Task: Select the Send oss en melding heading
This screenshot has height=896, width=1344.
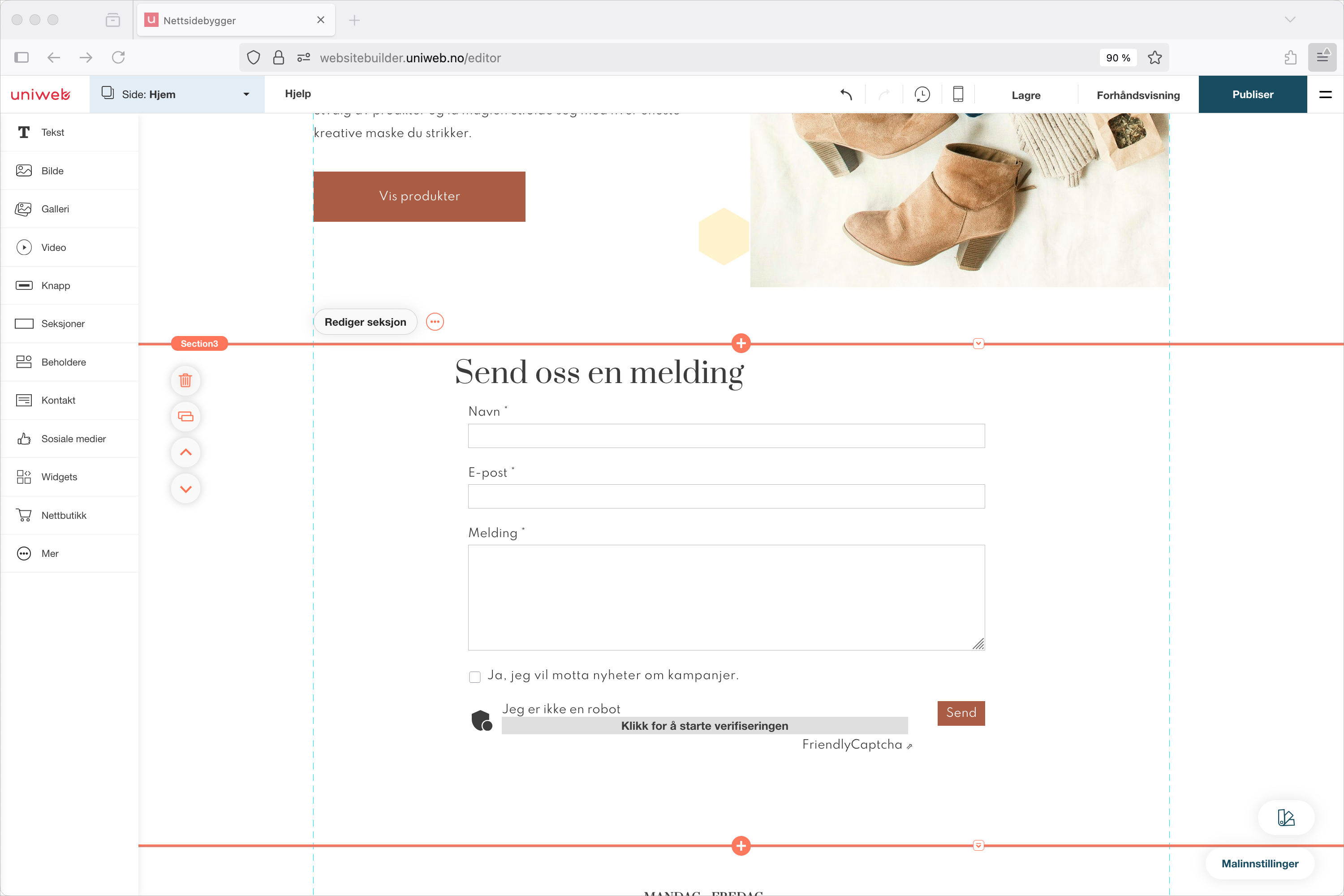Action: pyautogui.click(x=599, y=373)
